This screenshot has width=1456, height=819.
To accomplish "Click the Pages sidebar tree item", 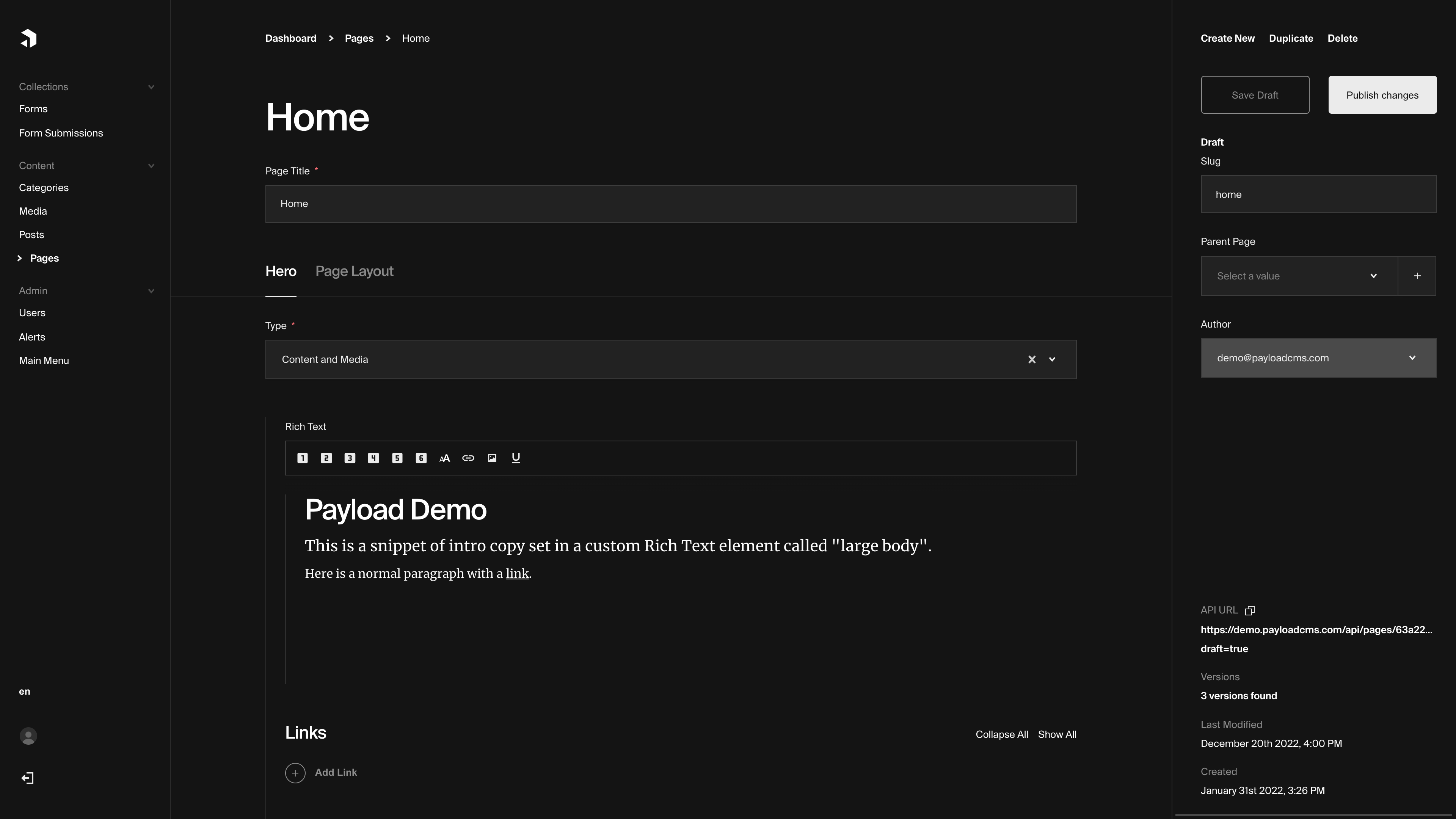I will point(44,258).
